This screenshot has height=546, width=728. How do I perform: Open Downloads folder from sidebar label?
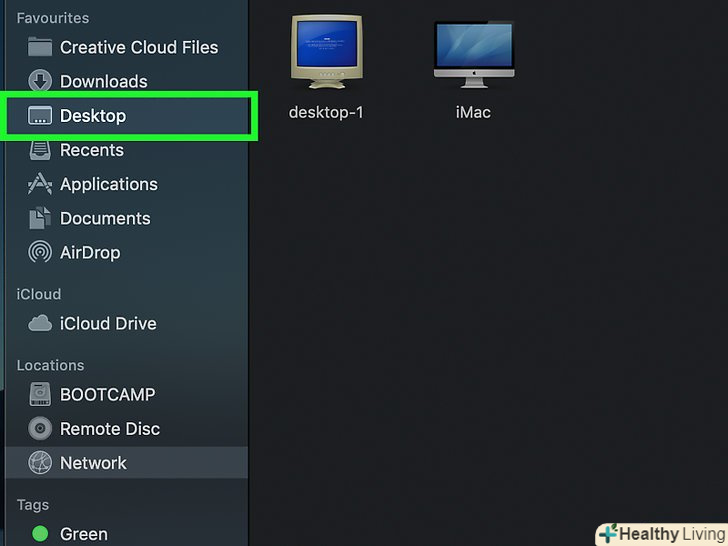click(103, 81)
